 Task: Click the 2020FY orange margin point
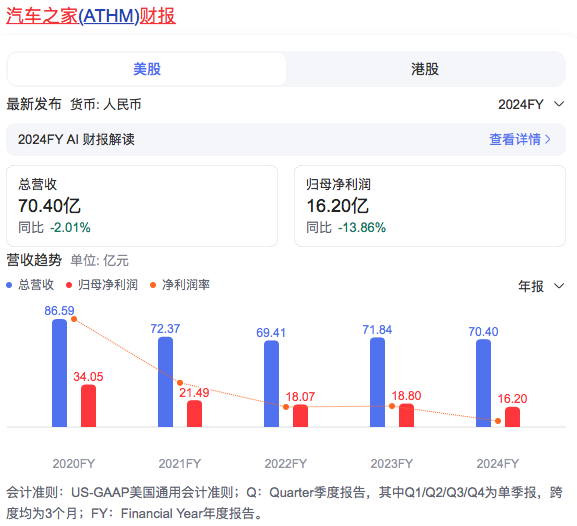point(74,319)
